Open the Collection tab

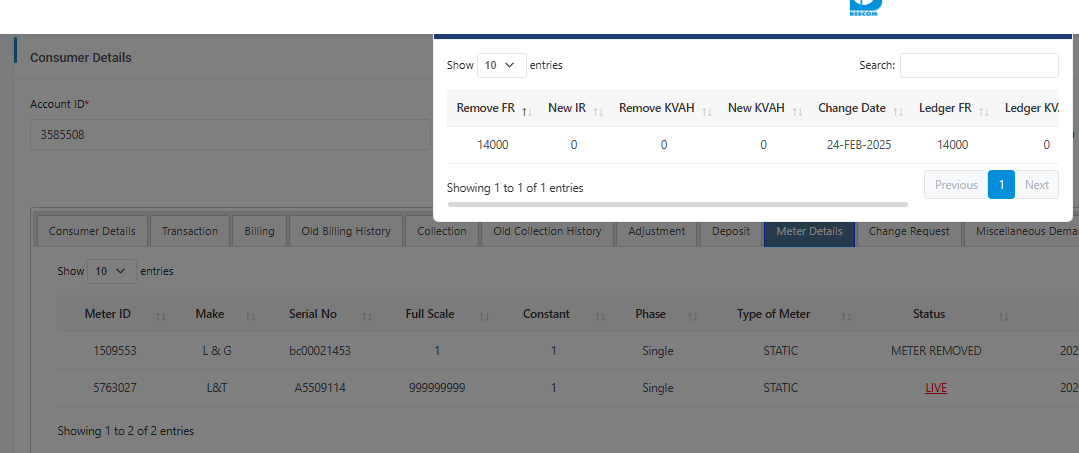click(442, 231)
